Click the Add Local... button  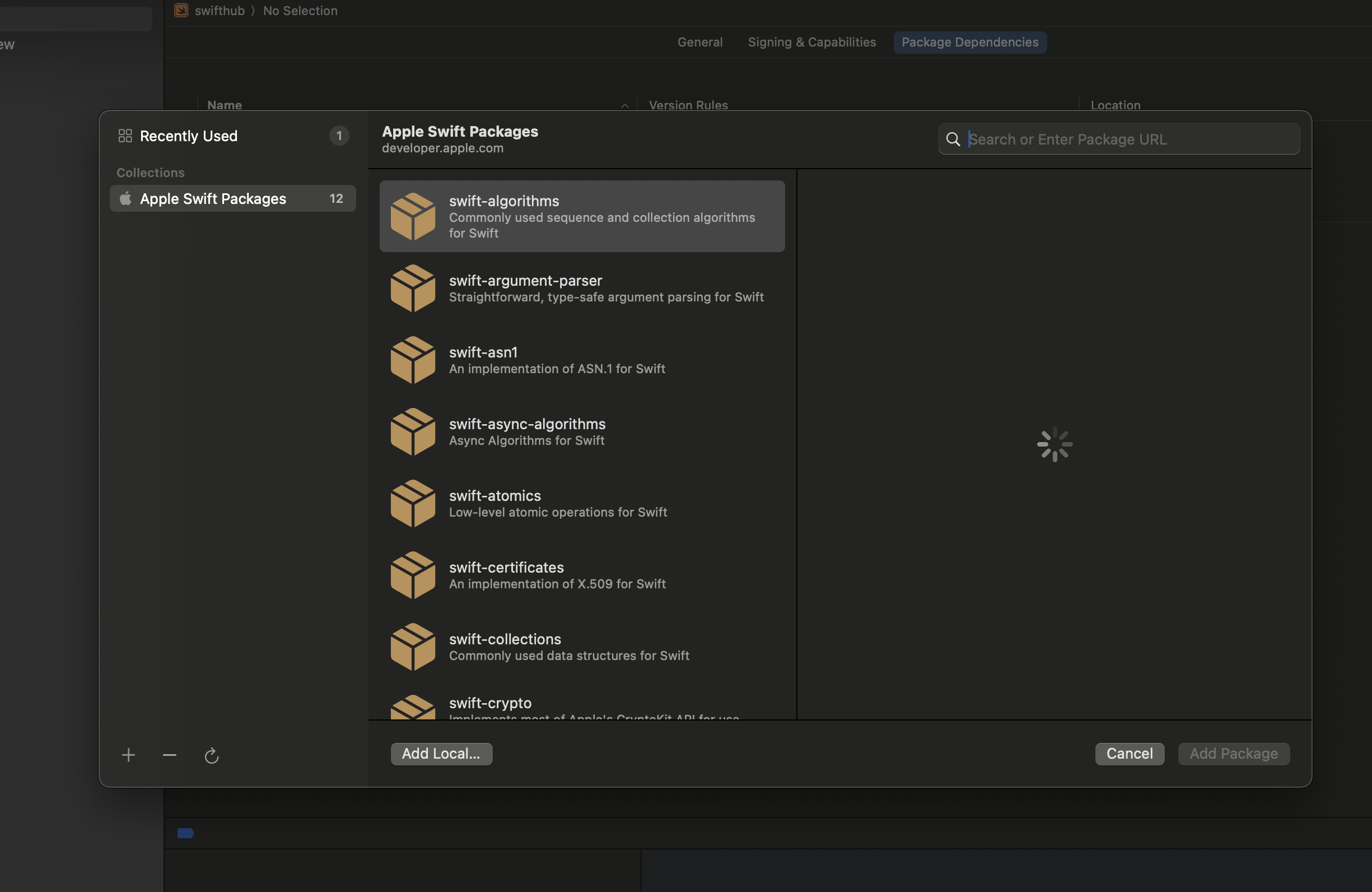(x=441, y=754)
